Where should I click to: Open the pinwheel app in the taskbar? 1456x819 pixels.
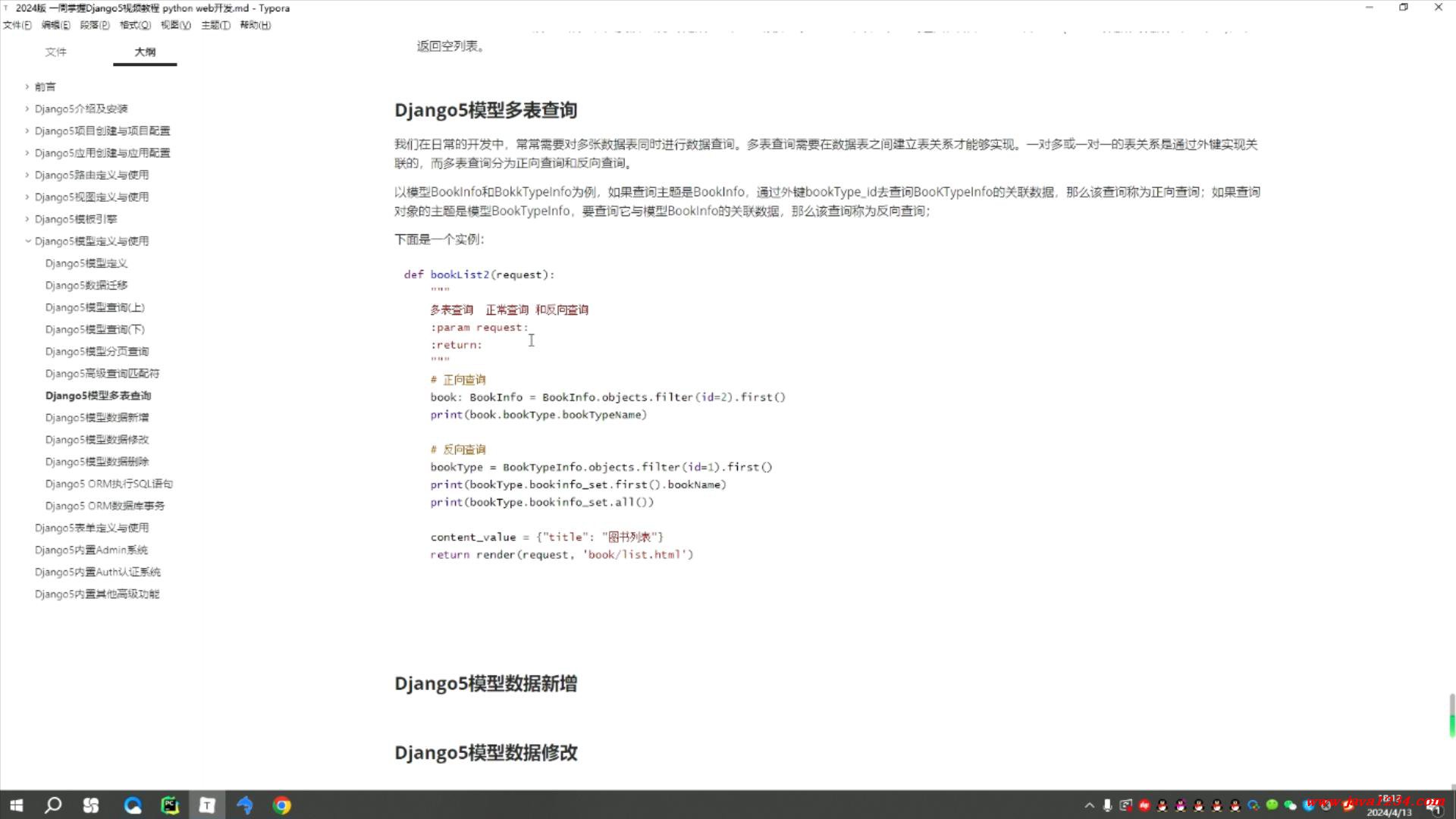coord(91,805)
